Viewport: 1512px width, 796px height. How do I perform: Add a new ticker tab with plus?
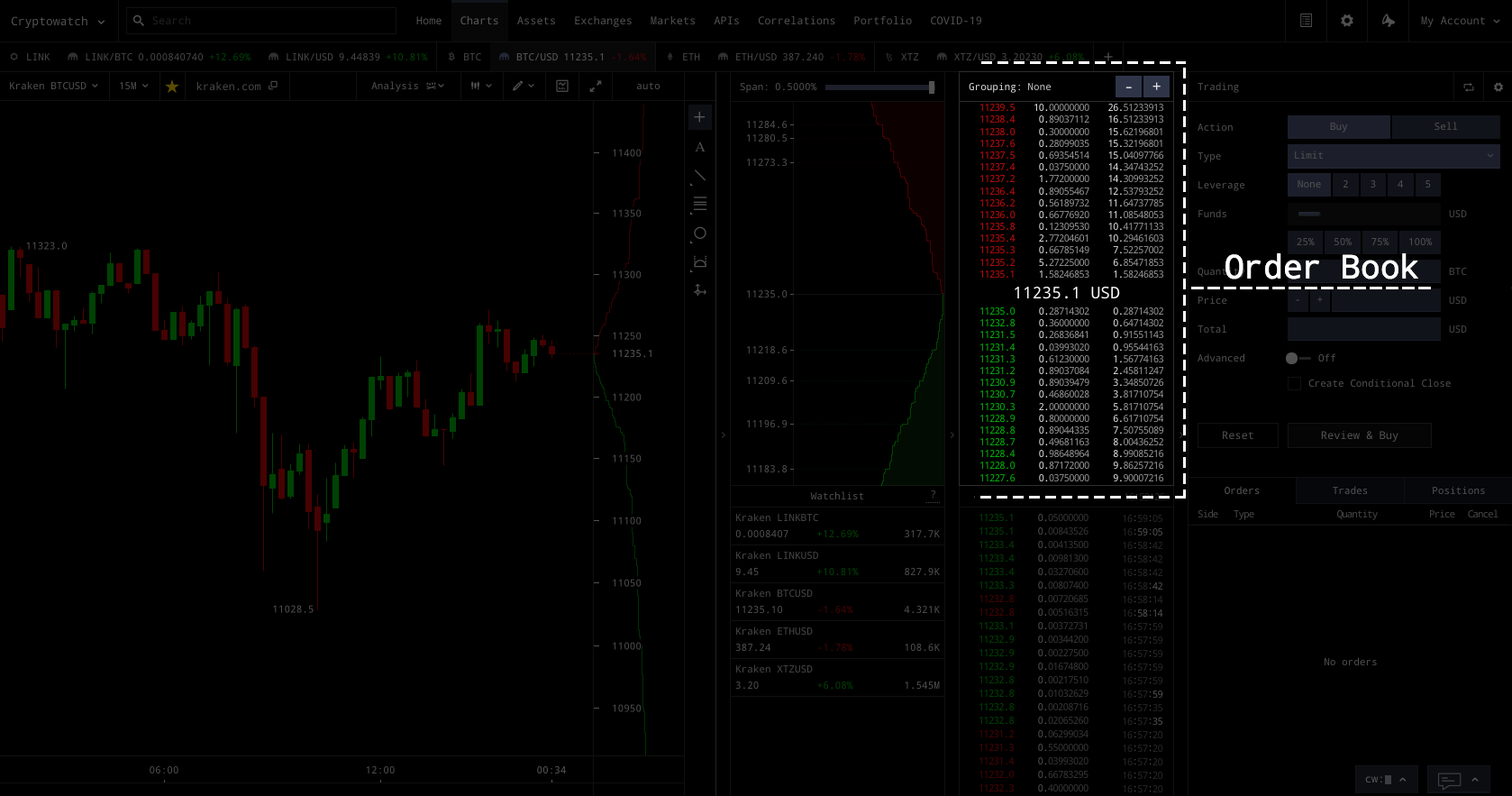coord(1108,56)
